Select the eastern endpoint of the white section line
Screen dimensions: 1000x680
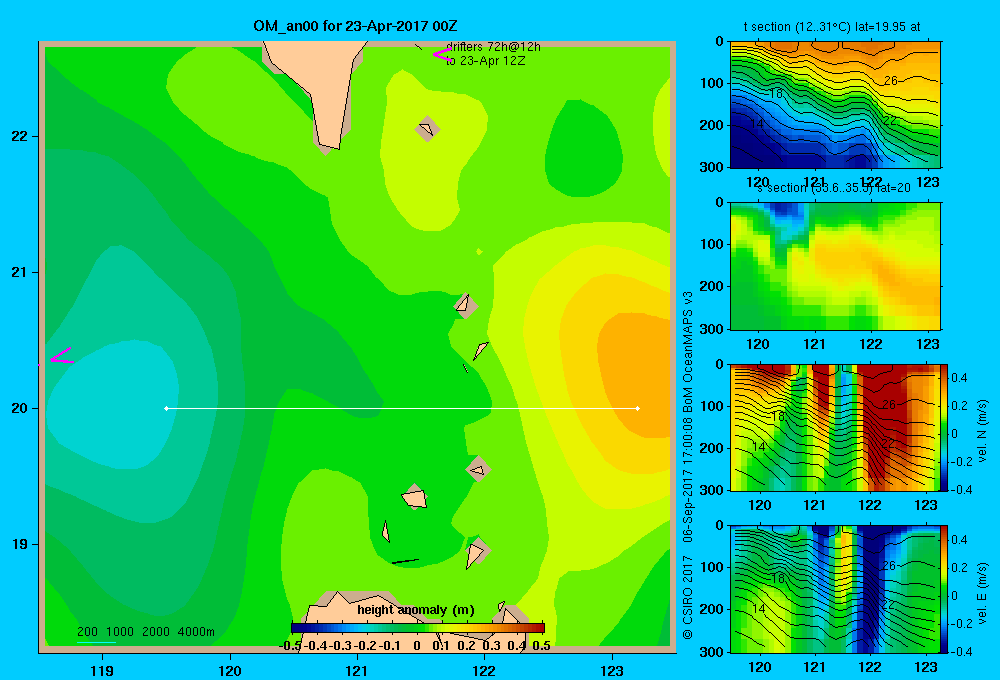point(638,408)
